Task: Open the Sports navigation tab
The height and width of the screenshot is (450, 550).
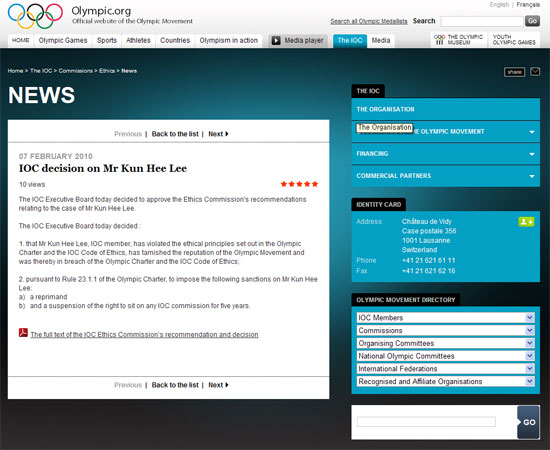Action: [x=107, y=40]
